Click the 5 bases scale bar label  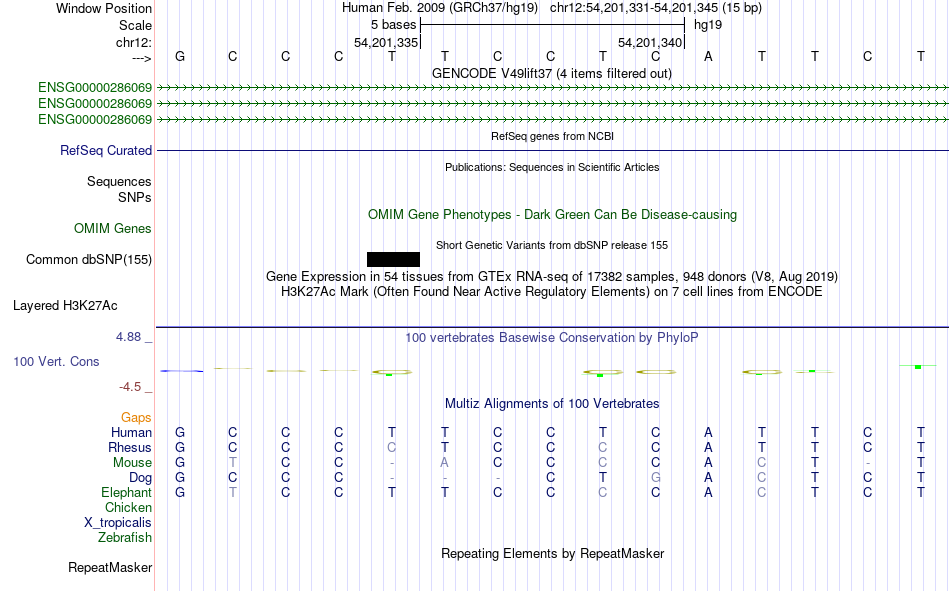point(394,25)
